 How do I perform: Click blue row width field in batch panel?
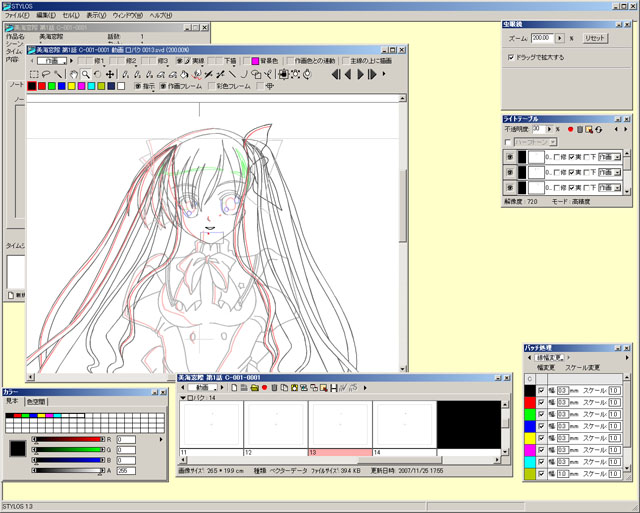click(x=563, y=426)
